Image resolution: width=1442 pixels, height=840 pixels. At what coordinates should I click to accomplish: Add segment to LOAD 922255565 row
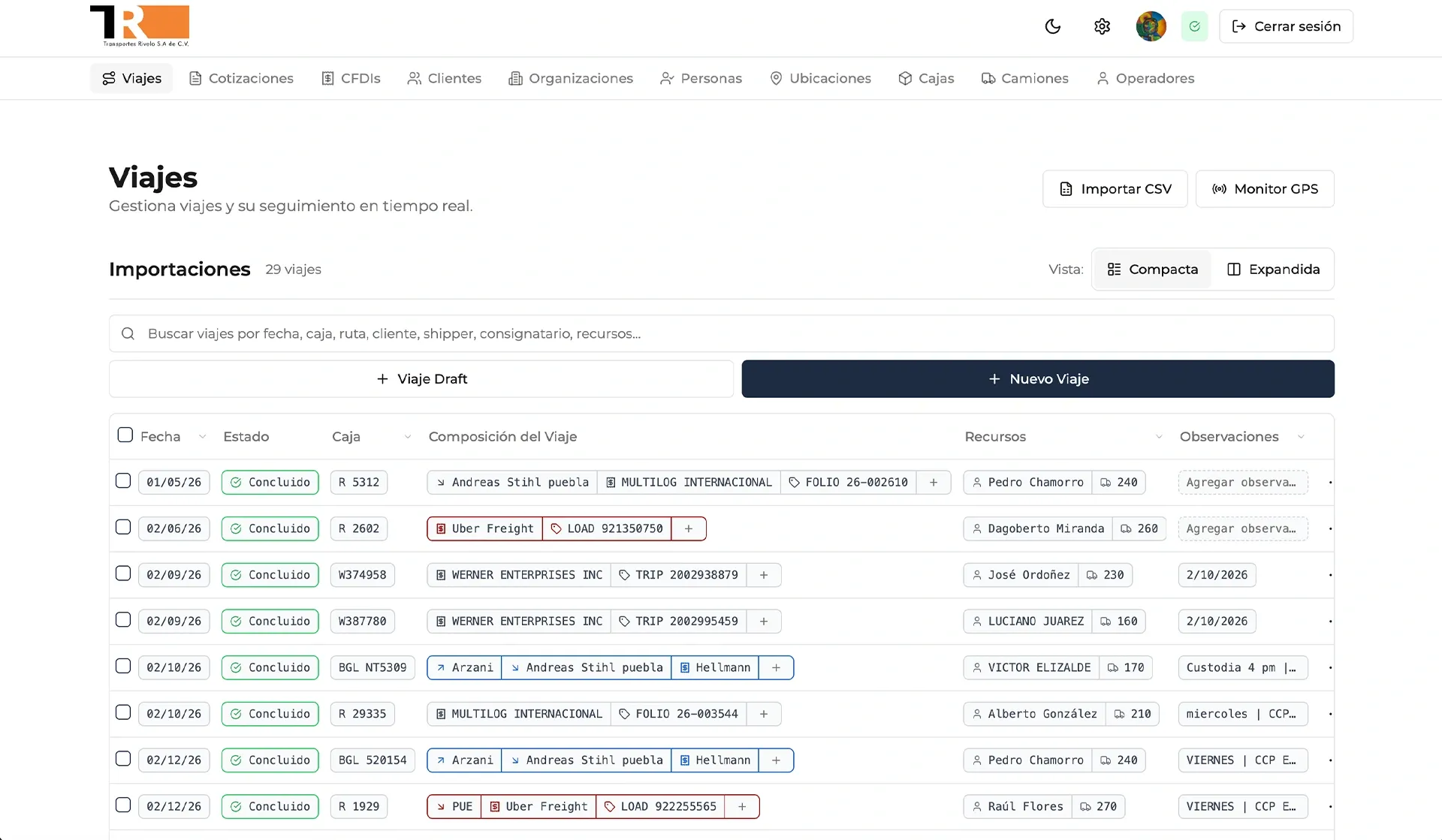pyautogui.click(x=742, y=806)
